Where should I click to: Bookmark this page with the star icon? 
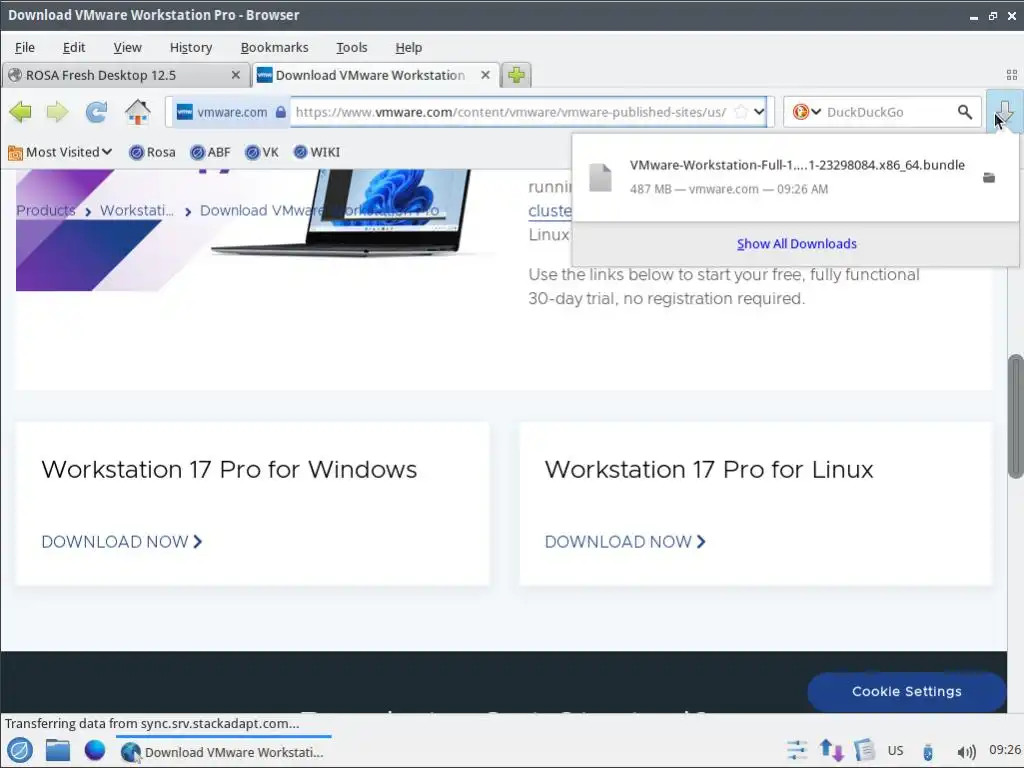[741, 112]
